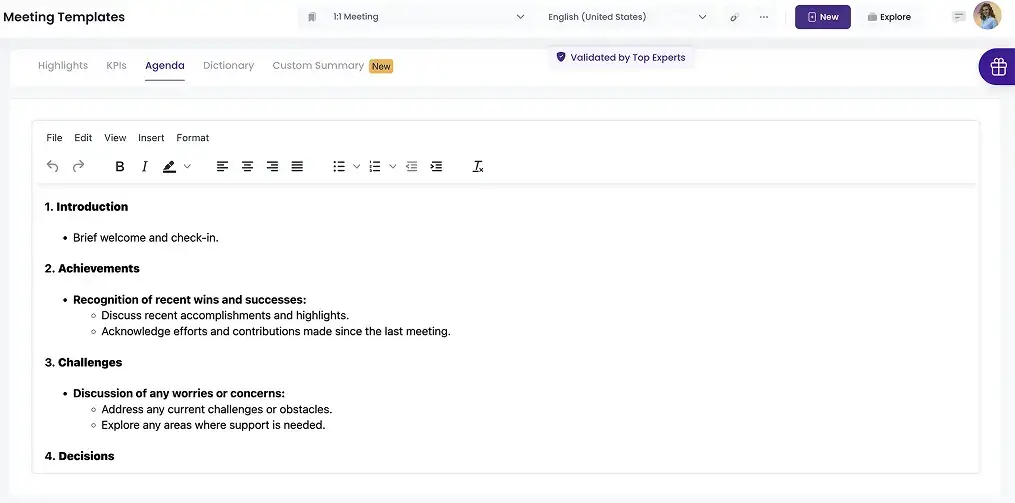
Task: Increase indent of the selection
Action: click(436, 167)
